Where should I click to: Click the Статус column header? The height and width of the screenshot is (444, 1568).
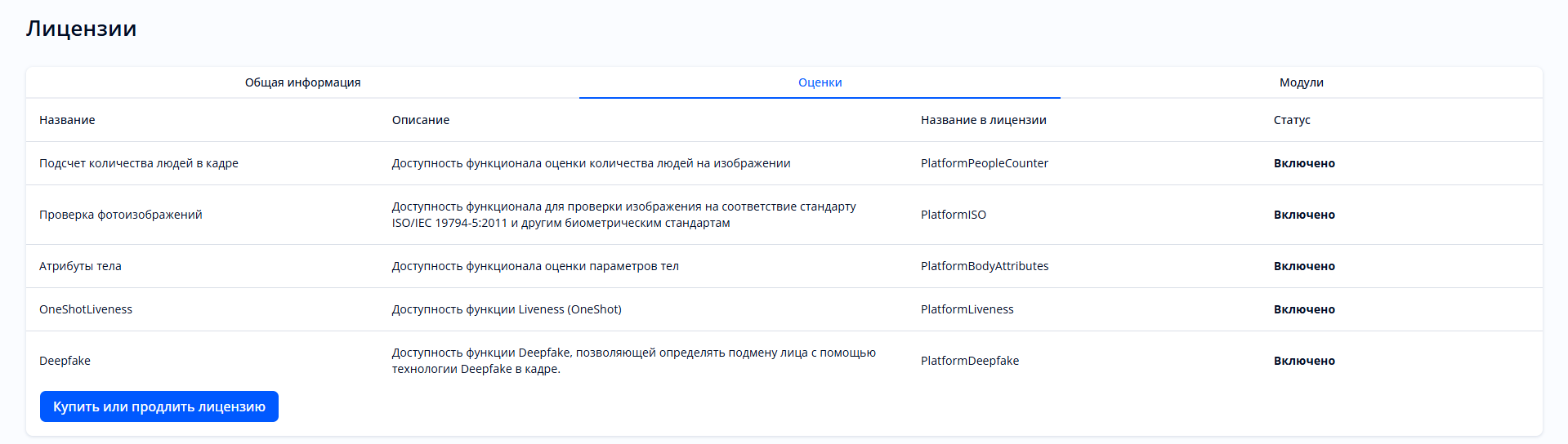click(x=1291, y=120)
